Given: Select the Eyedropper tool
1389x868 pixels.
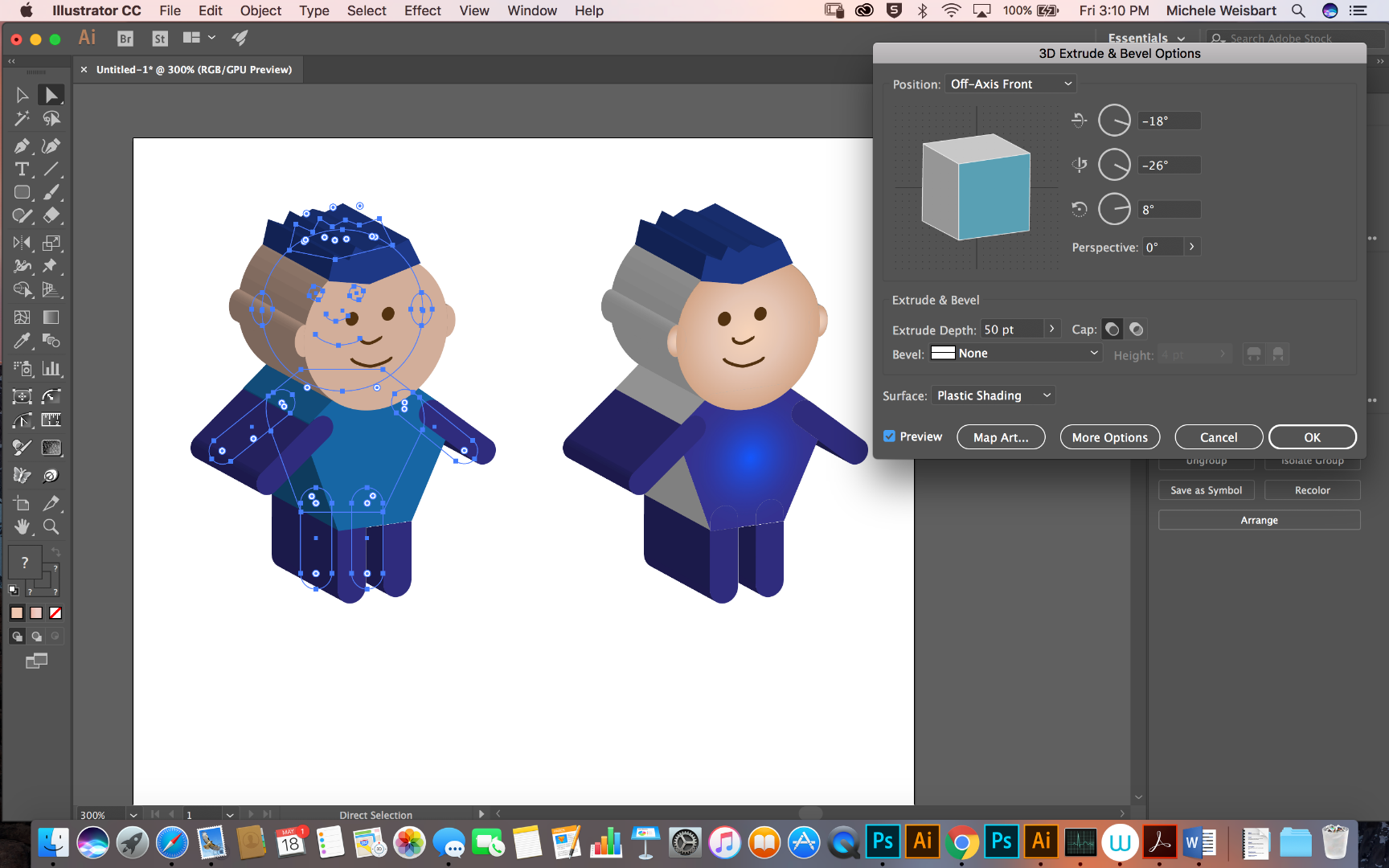Looking at the screenshot, I should [x=22, y=341].
